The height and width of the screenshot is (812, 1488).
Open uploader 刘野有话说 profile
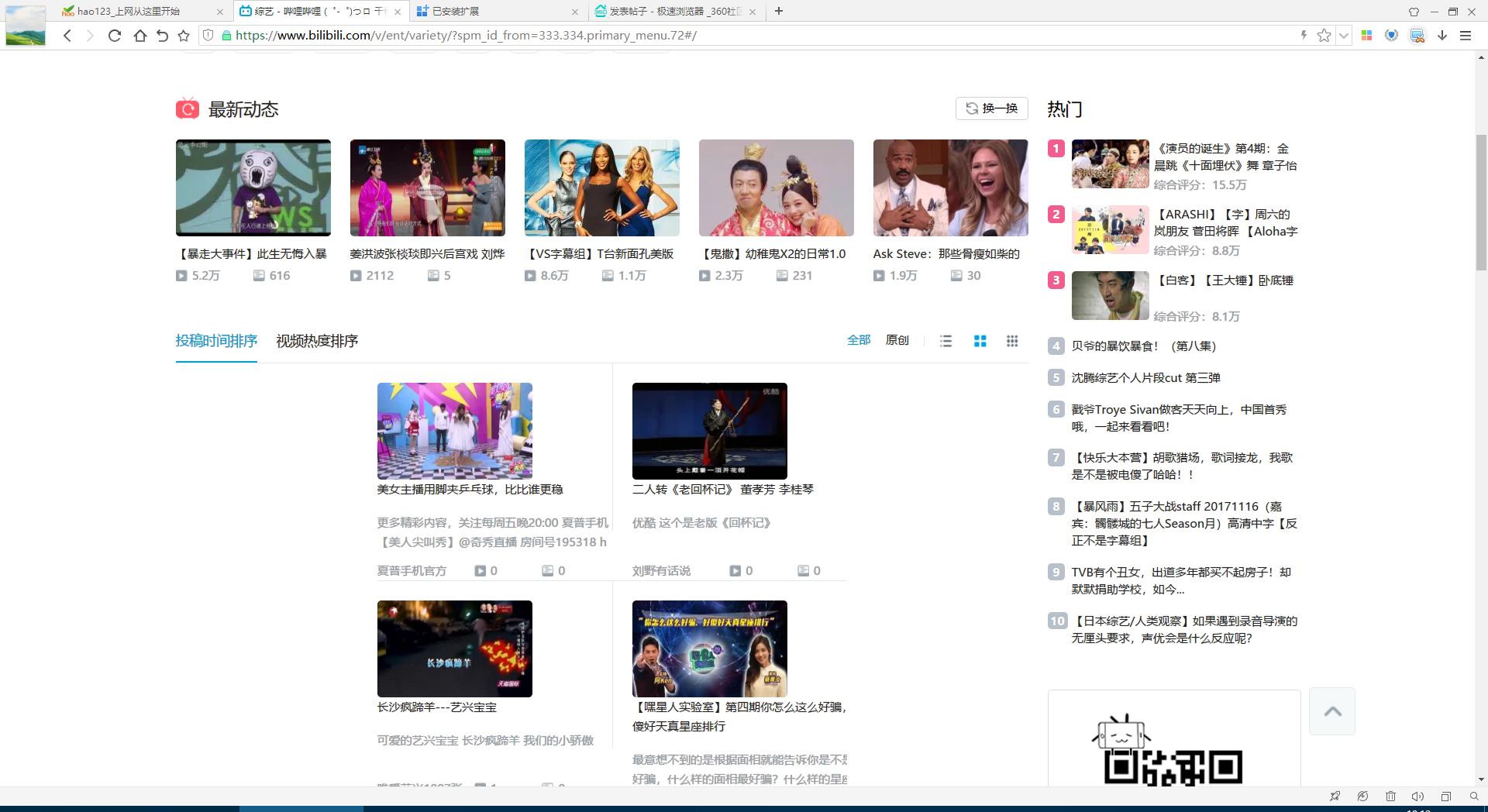[661, 571]
